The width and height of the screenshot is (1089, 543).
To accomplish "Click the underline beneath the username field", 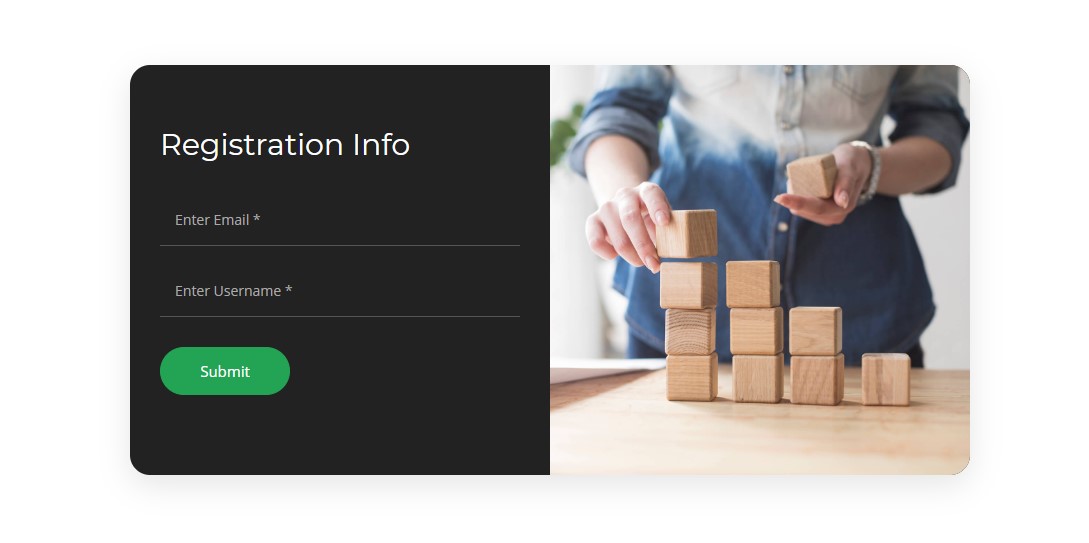I will [x=340, y=316].
